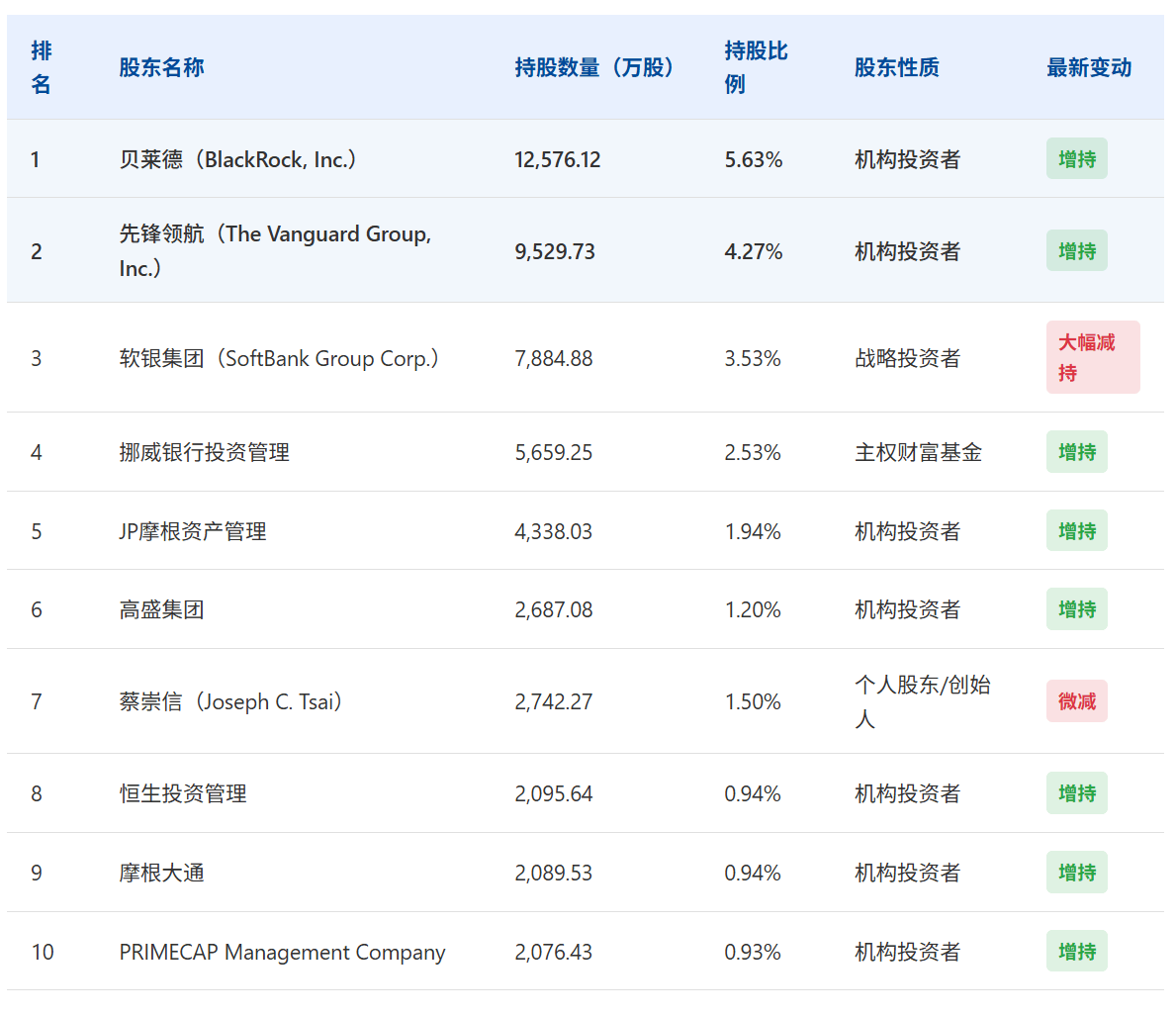Screen dimensions: 1176x1016
Task: Click the 个人股东/创始人 type cell
Action: pyautogui.click(x=922, y=701)
